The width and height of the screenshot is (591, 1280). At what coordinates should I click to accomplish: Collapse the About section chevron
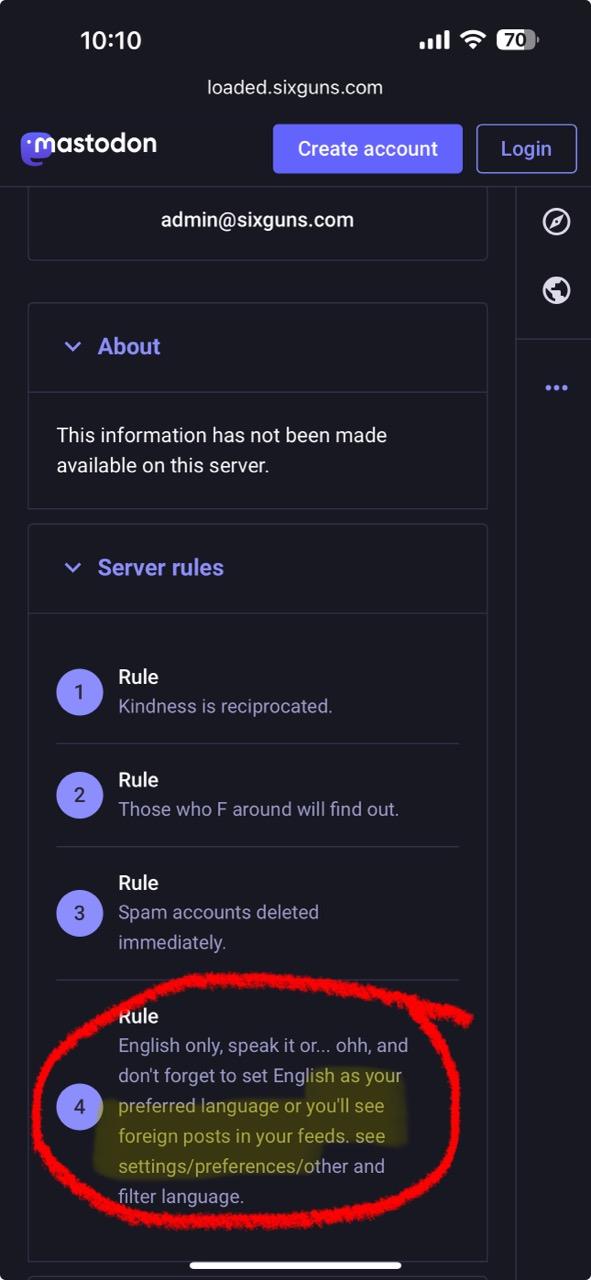pos(72,347)
